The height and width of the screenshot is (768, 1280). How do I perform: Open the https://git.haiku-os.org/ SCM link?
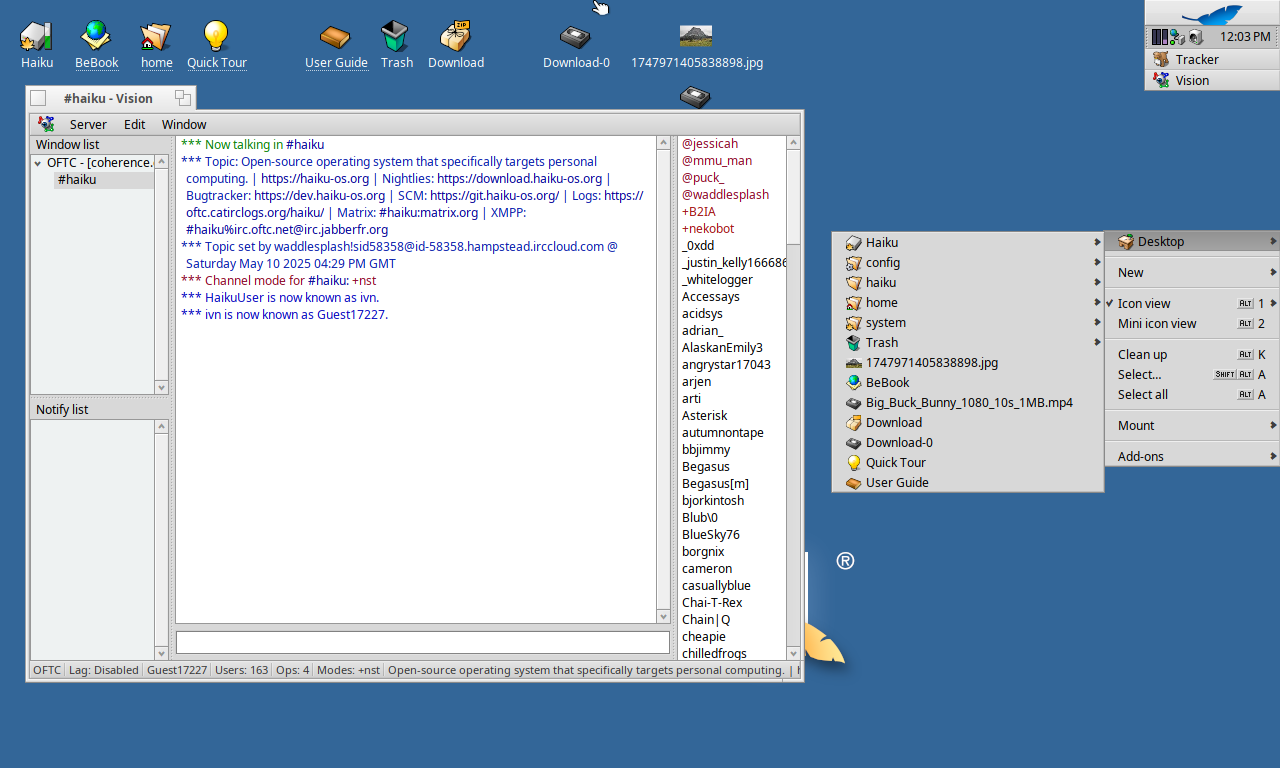click(494, 195)
